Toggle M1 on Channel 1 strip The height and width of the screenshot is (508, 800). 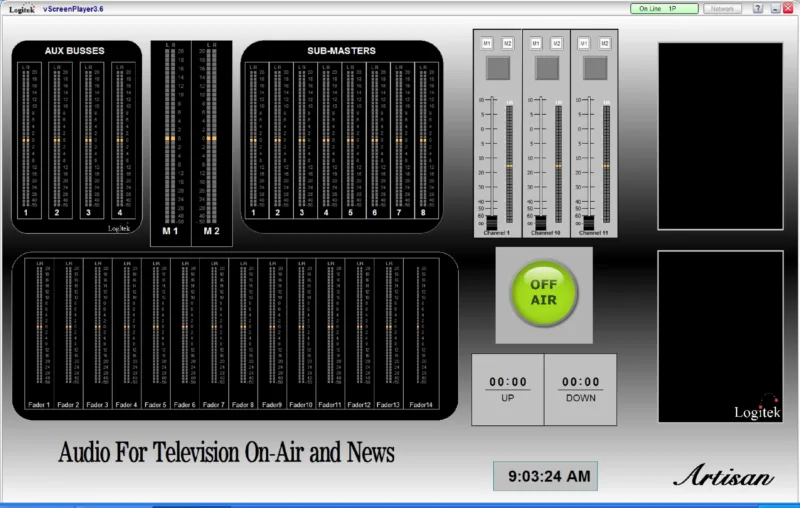click(x=487, y=44)
